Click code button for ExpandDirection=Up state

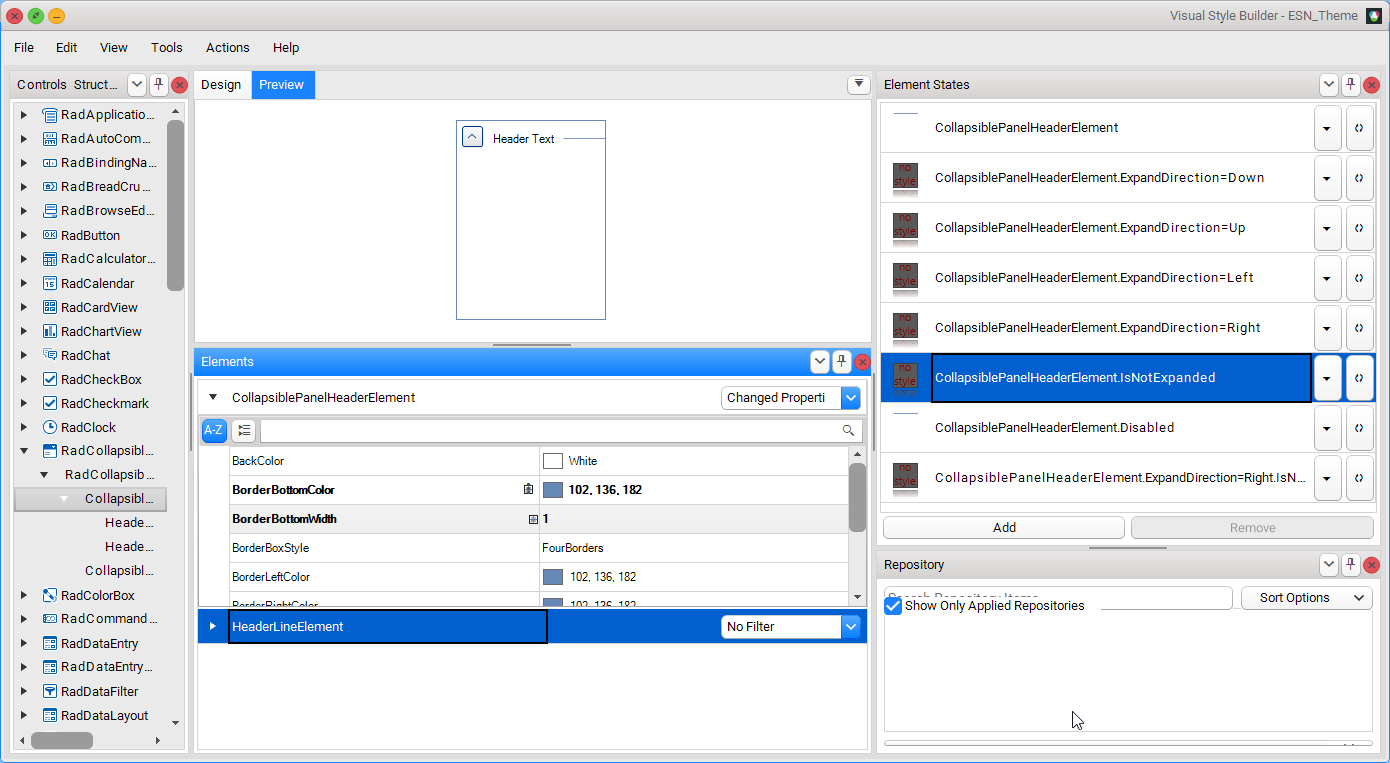point(1359,228)
